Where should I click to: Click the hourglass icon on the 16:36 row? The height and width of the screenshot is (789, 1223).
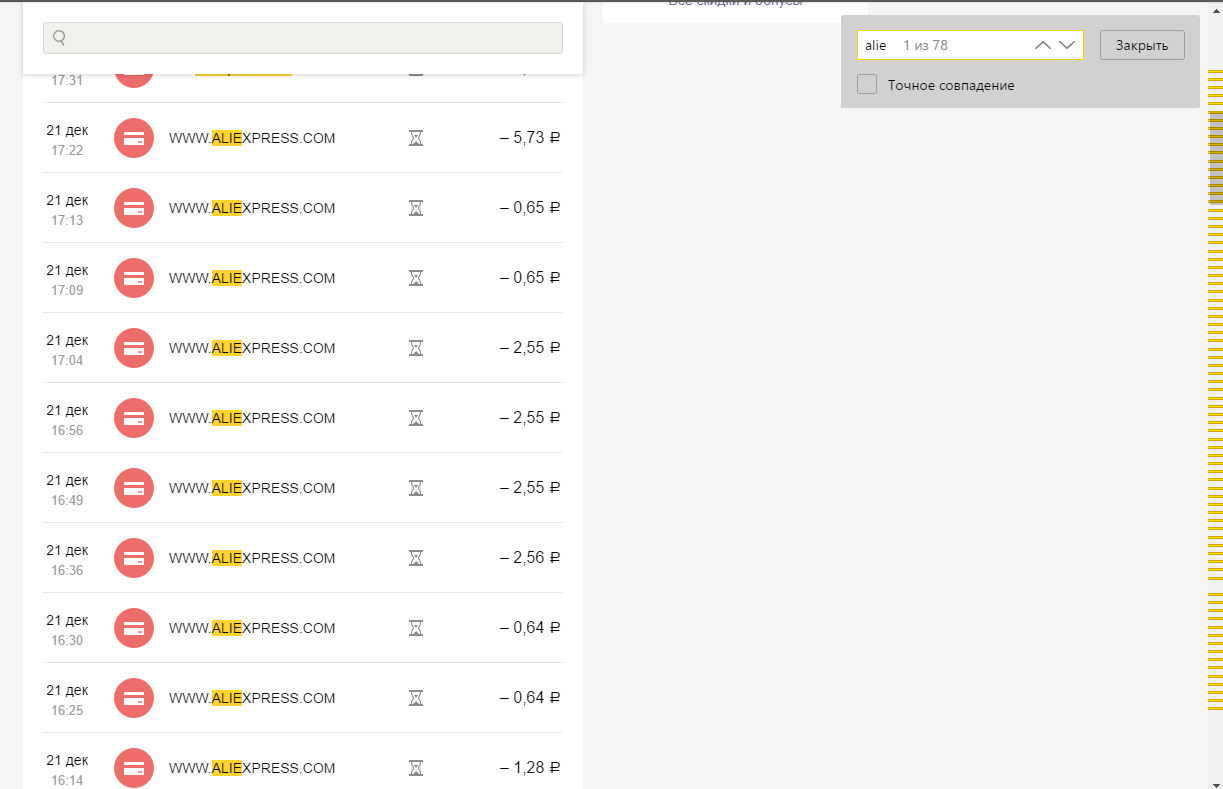tap(416, 558)
